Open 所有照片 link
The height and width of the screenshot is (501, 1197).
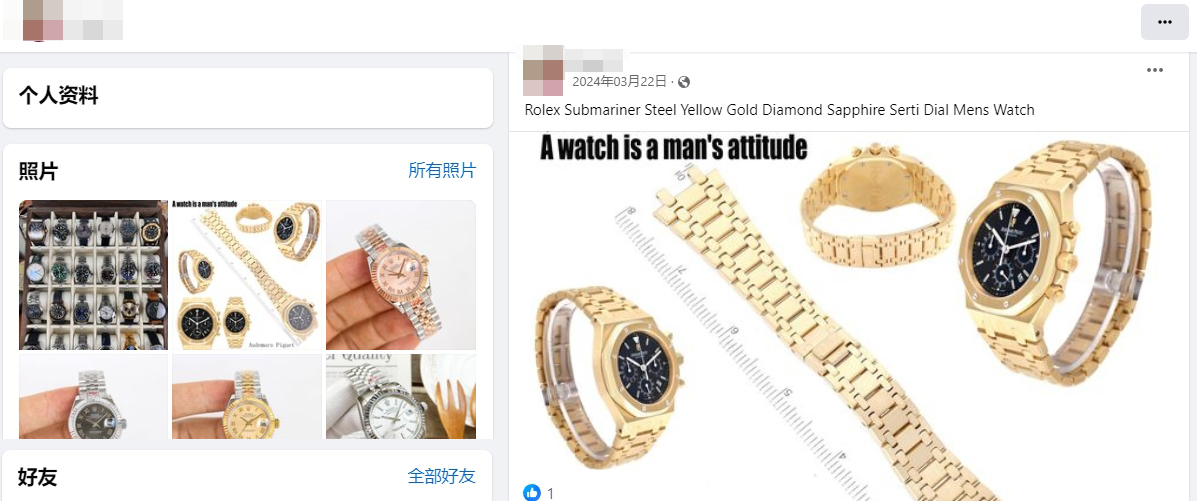442,170
